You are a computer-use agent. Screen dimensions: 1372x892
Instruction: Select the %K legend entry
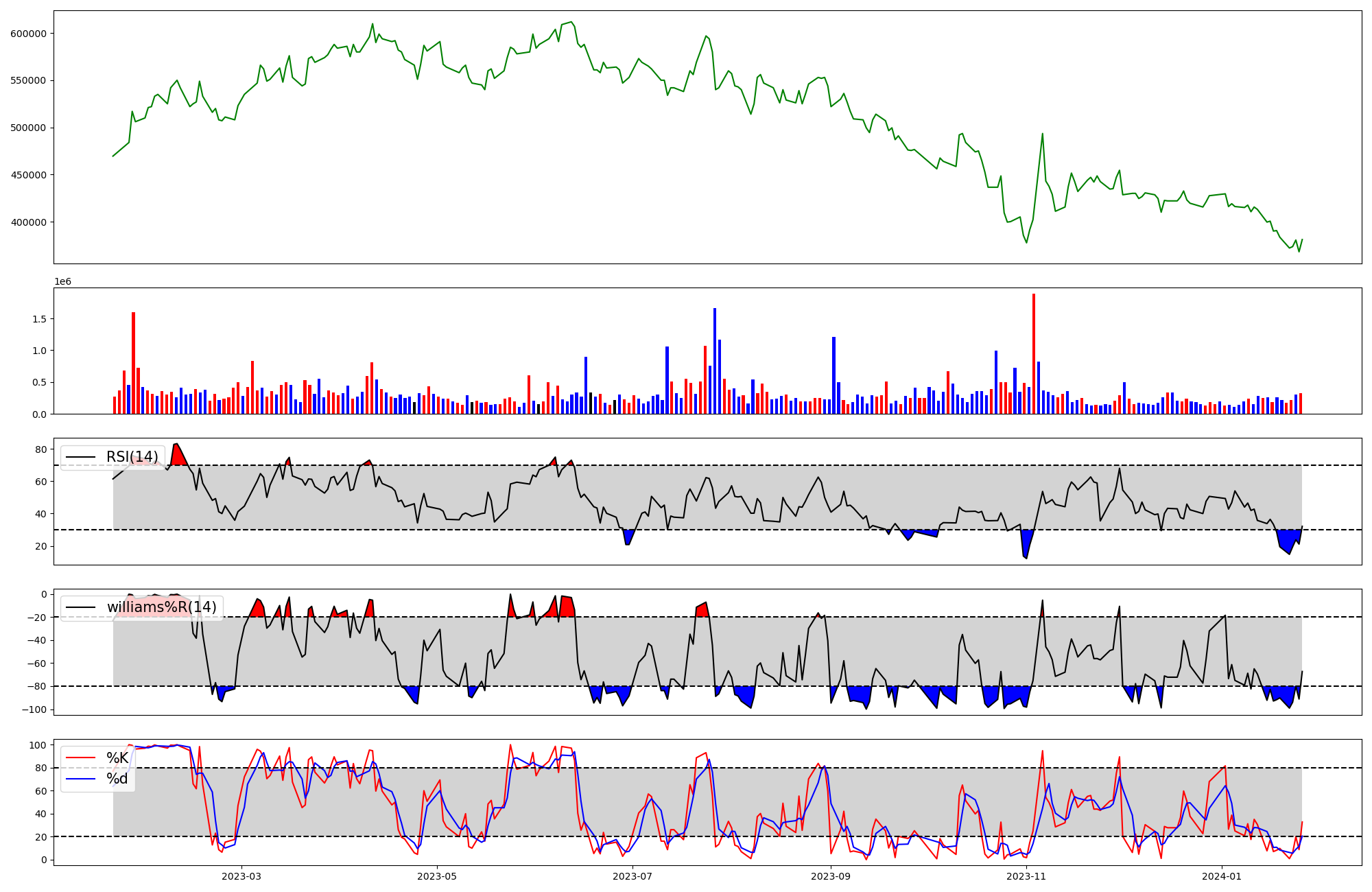[x=117, y=758]
